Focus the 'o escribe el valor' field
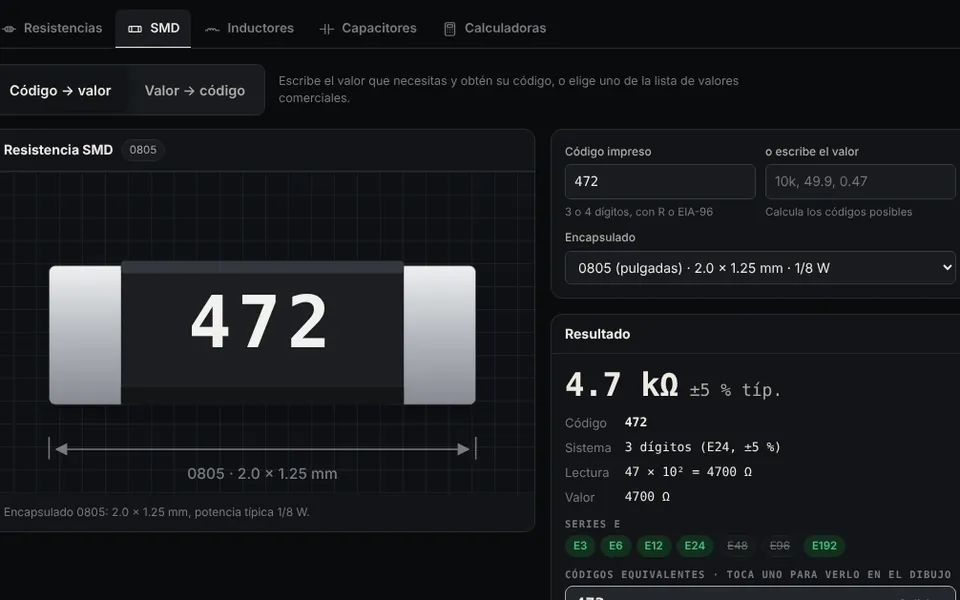This screenshot has height=600, width=960. coord(860,181)
